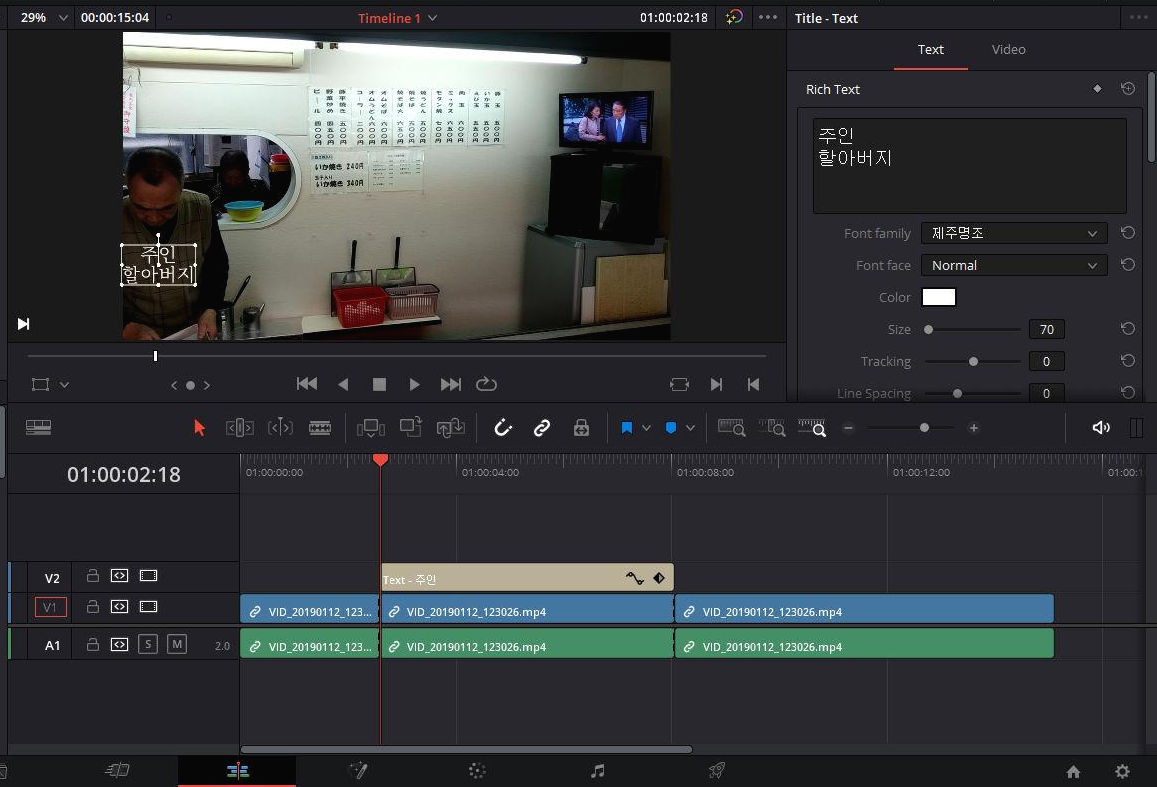Go to first frame button

coord(307,384)
